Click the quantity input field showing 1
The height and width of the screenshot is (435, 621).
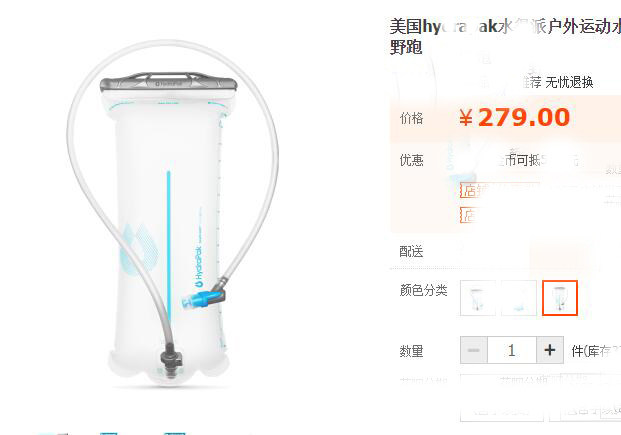point(512,350)
